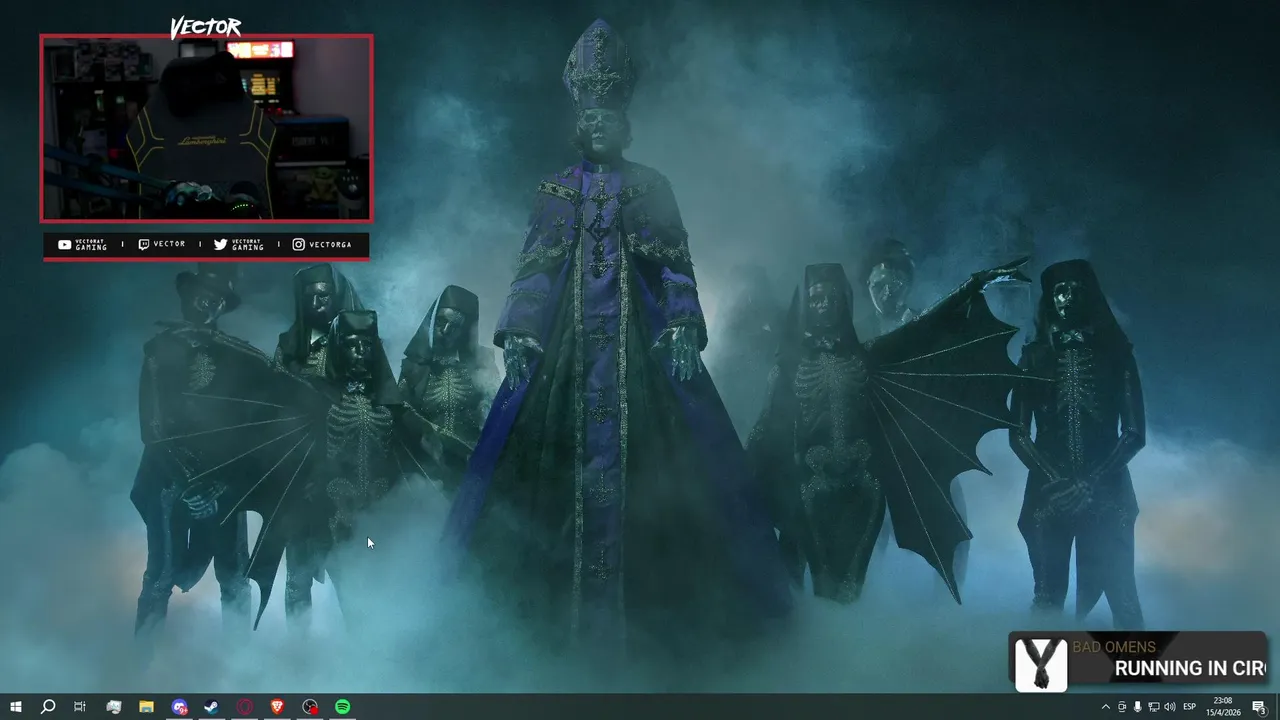Click the 'BAD OMENS' artist name
Screen dimensions: 1280x720
click(x=1114, y=647)
